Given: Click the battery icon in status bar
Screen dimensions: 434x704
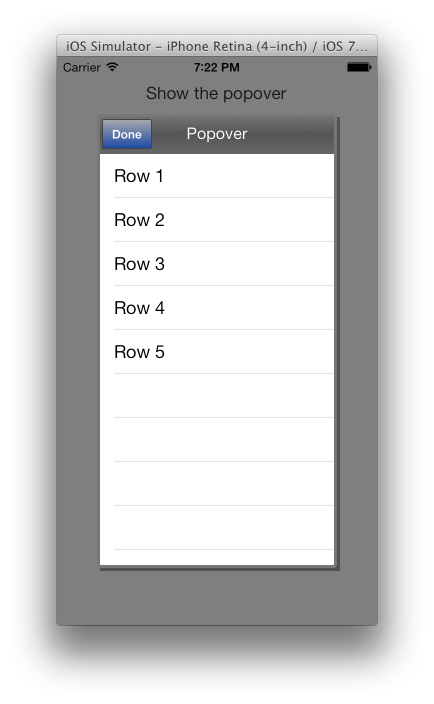Looking at the screenshot, I should pyautogui.click(x=359, y=67).
